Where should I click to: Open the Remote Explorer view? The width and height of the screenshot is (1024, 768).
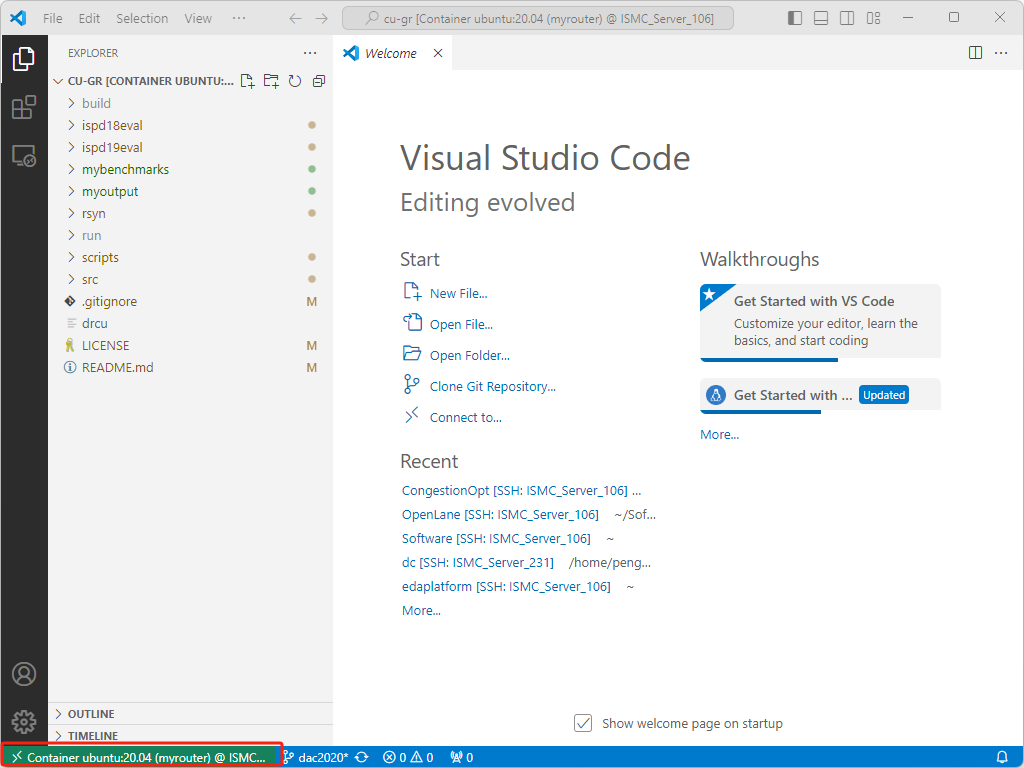pyautogui.click(x=24, y=156)
